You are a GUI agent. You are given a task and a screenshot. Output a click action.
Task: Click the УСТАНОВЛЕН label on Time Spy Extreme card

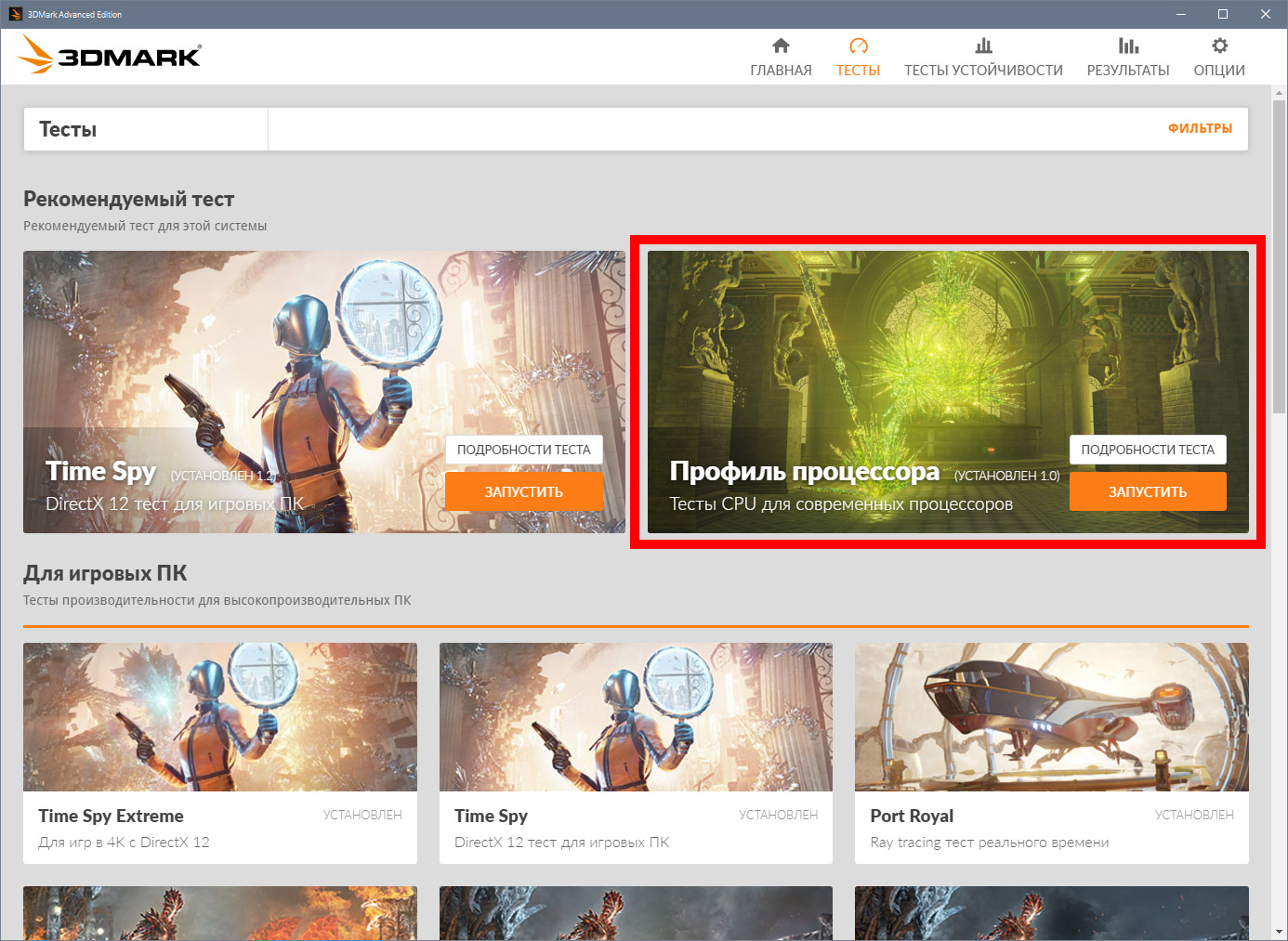point(362,815)
